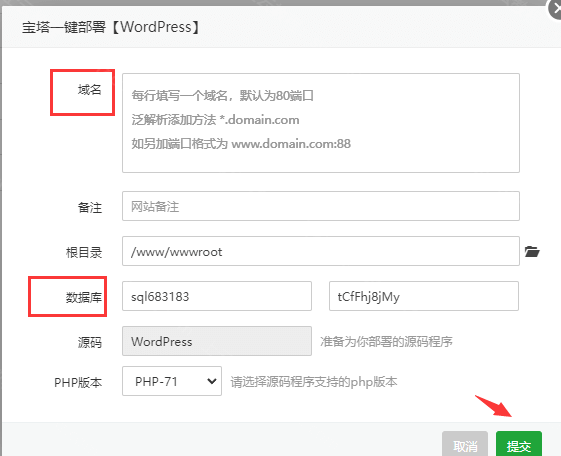Click the database password field tCfFhj8jMy
Image resolution: width=561 pixels, height=456 pixels.
tap(424, 296)
